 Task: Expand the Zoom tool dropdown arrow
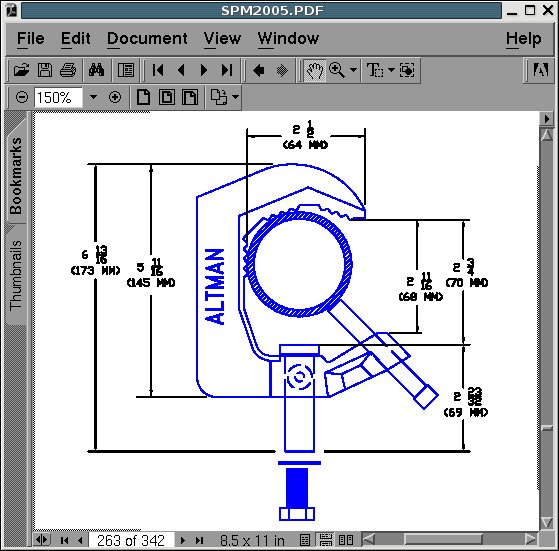(x=353, y=70)
